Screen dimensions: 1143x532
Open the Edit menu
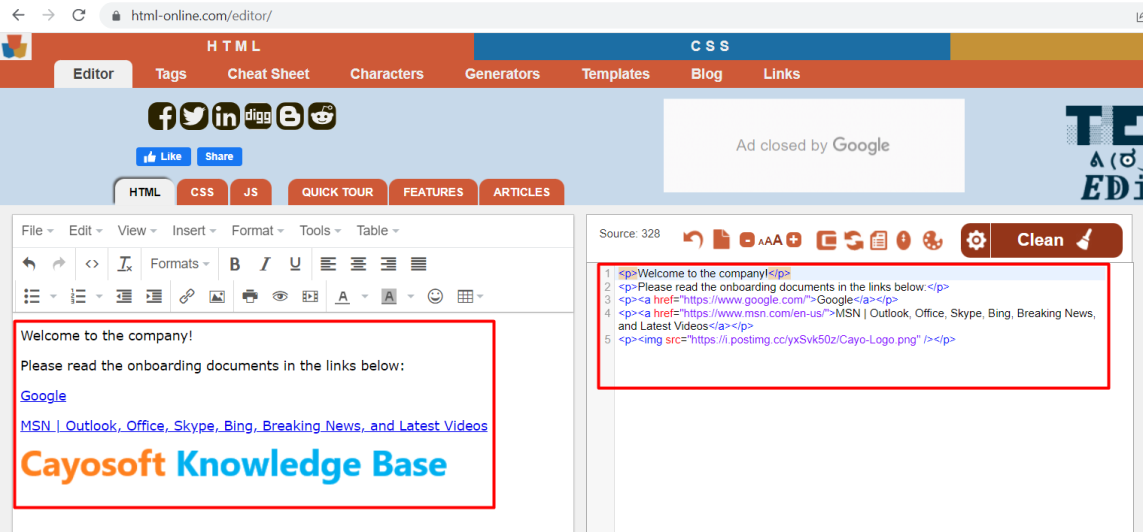[85, 230]
